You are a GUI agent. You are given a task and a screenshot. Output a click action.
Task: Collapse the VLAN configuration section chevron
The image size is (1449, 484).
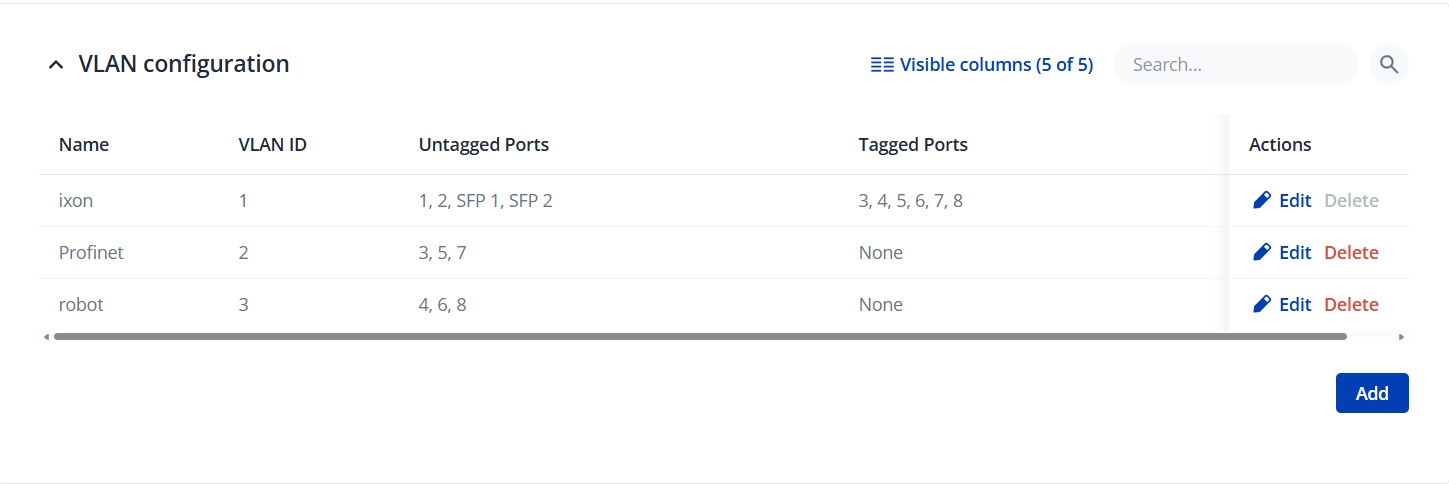pos(56,65)
